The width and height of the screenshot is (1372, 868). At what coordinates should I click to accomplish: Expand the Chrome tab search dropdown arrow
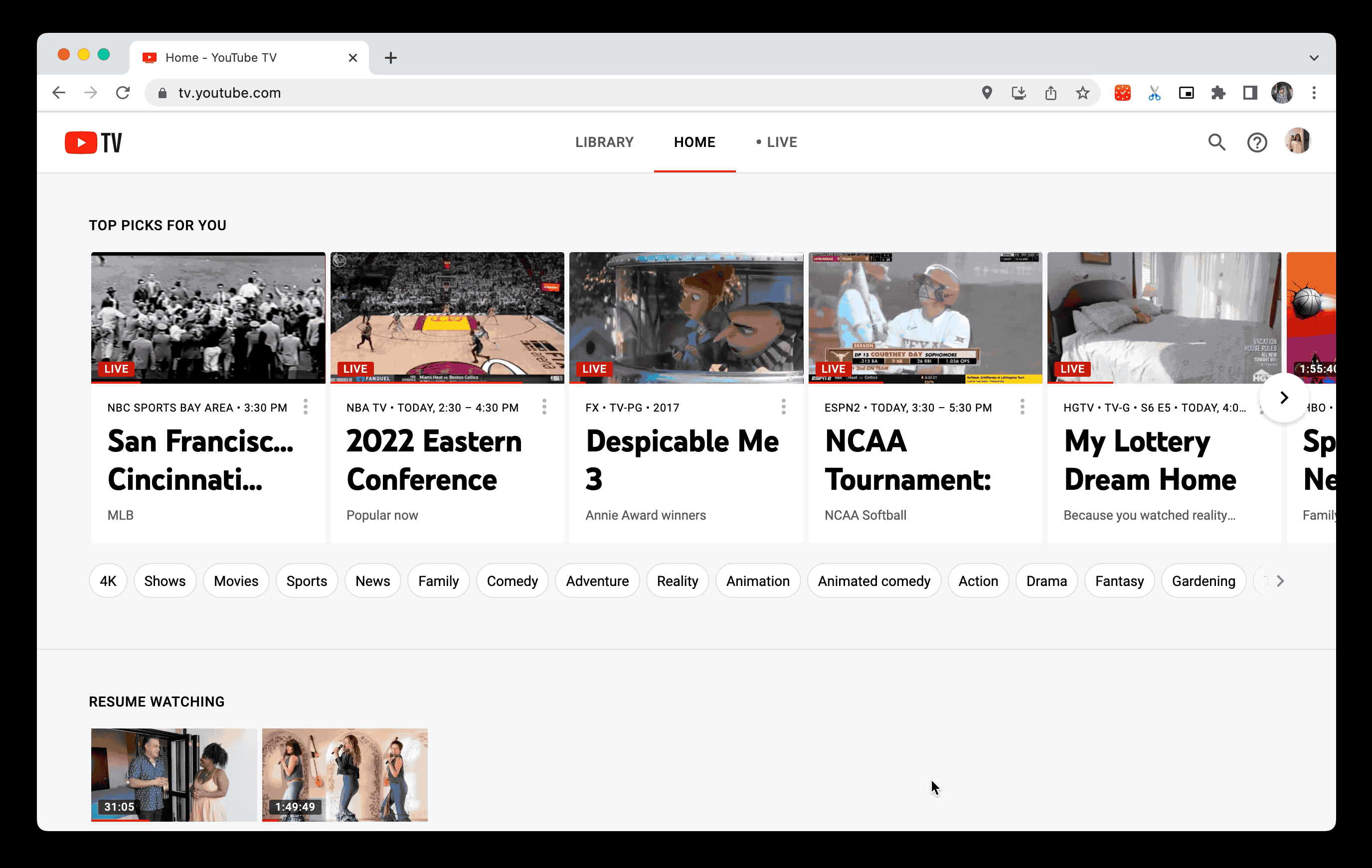[x=1314, y=58]
